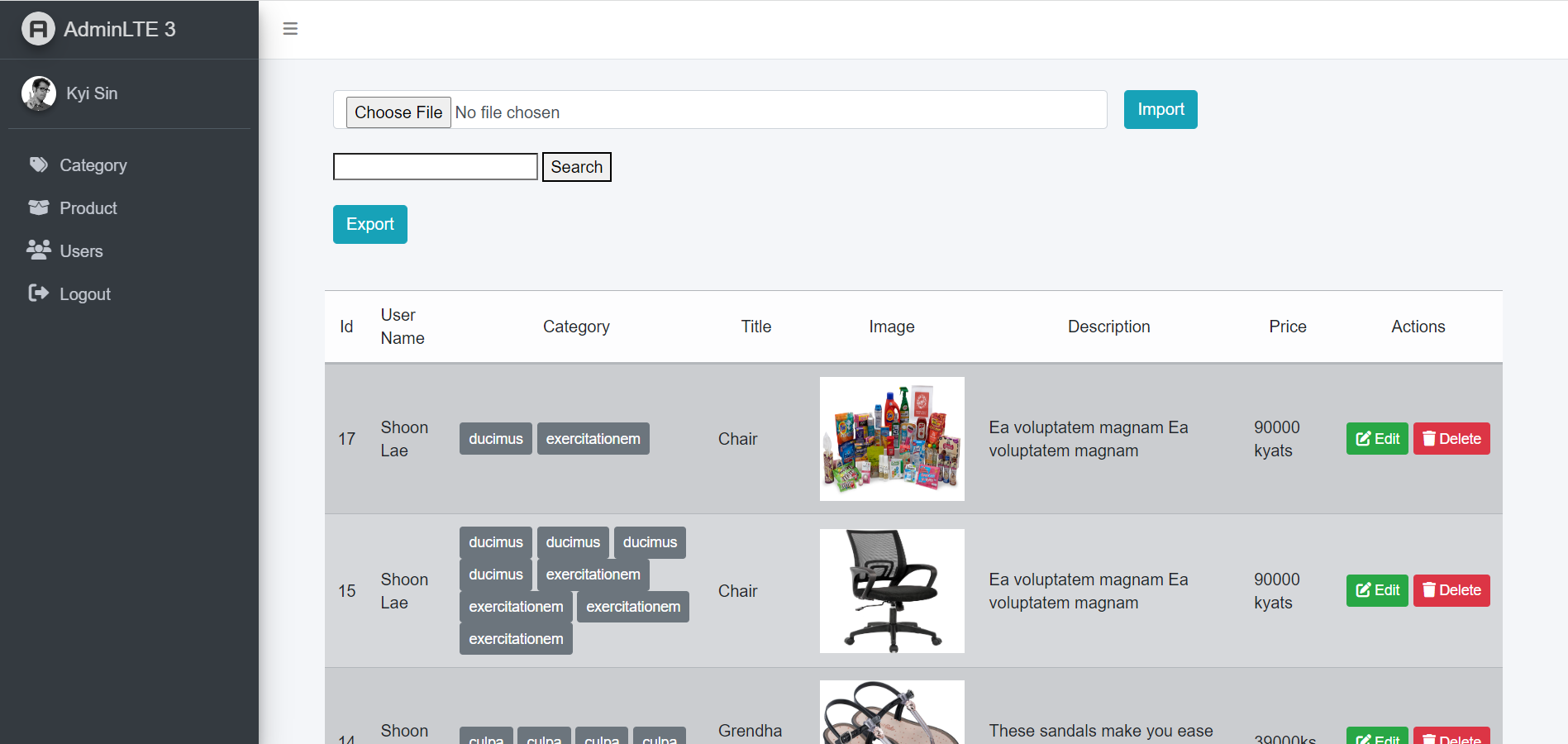This screenshot has width=1568, height=744.
Task: Click the Category column header
Action: click(576, 327)
